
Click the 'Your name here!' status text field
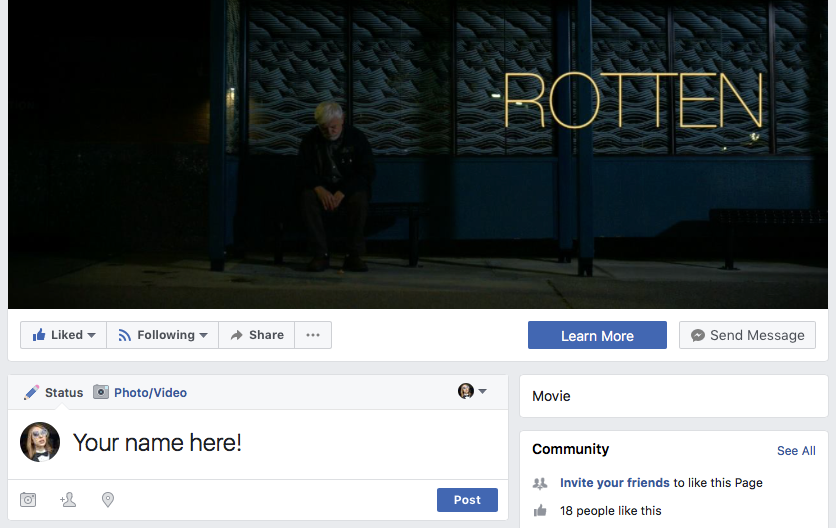(x=157, y=443)
